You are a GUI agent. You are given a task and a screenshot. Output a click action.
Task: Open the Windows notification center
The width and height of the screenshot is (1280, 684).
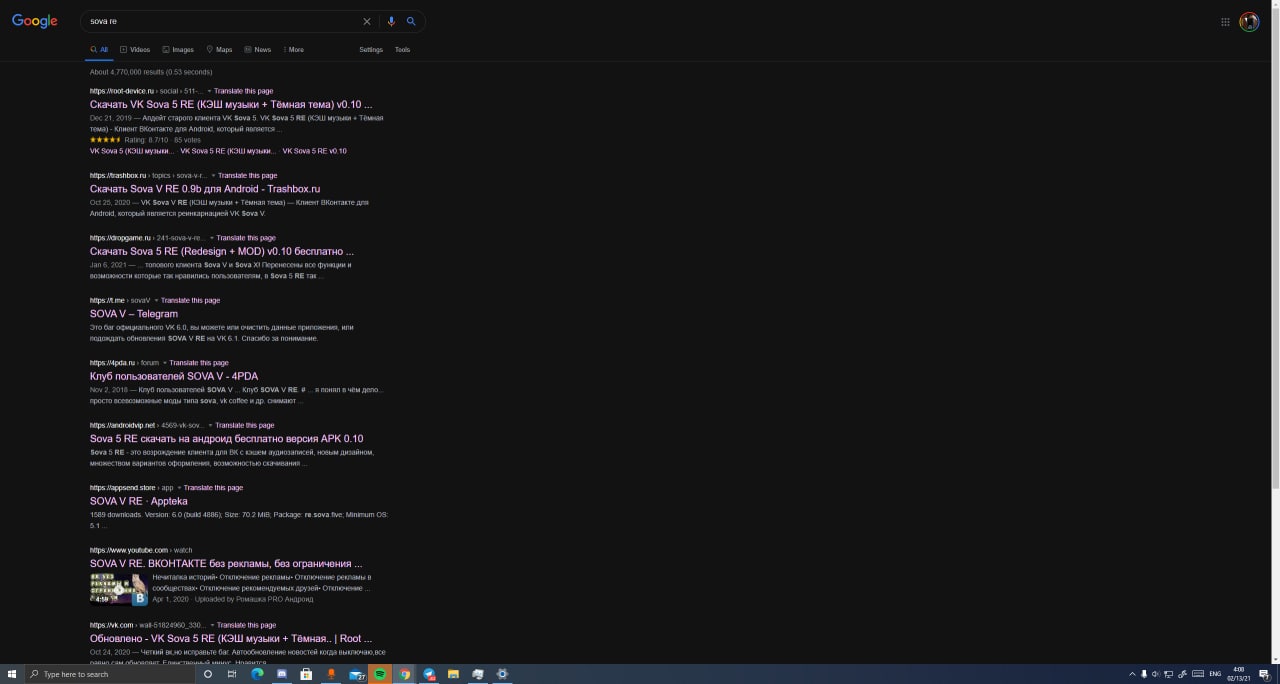[x=1263, y=674]
